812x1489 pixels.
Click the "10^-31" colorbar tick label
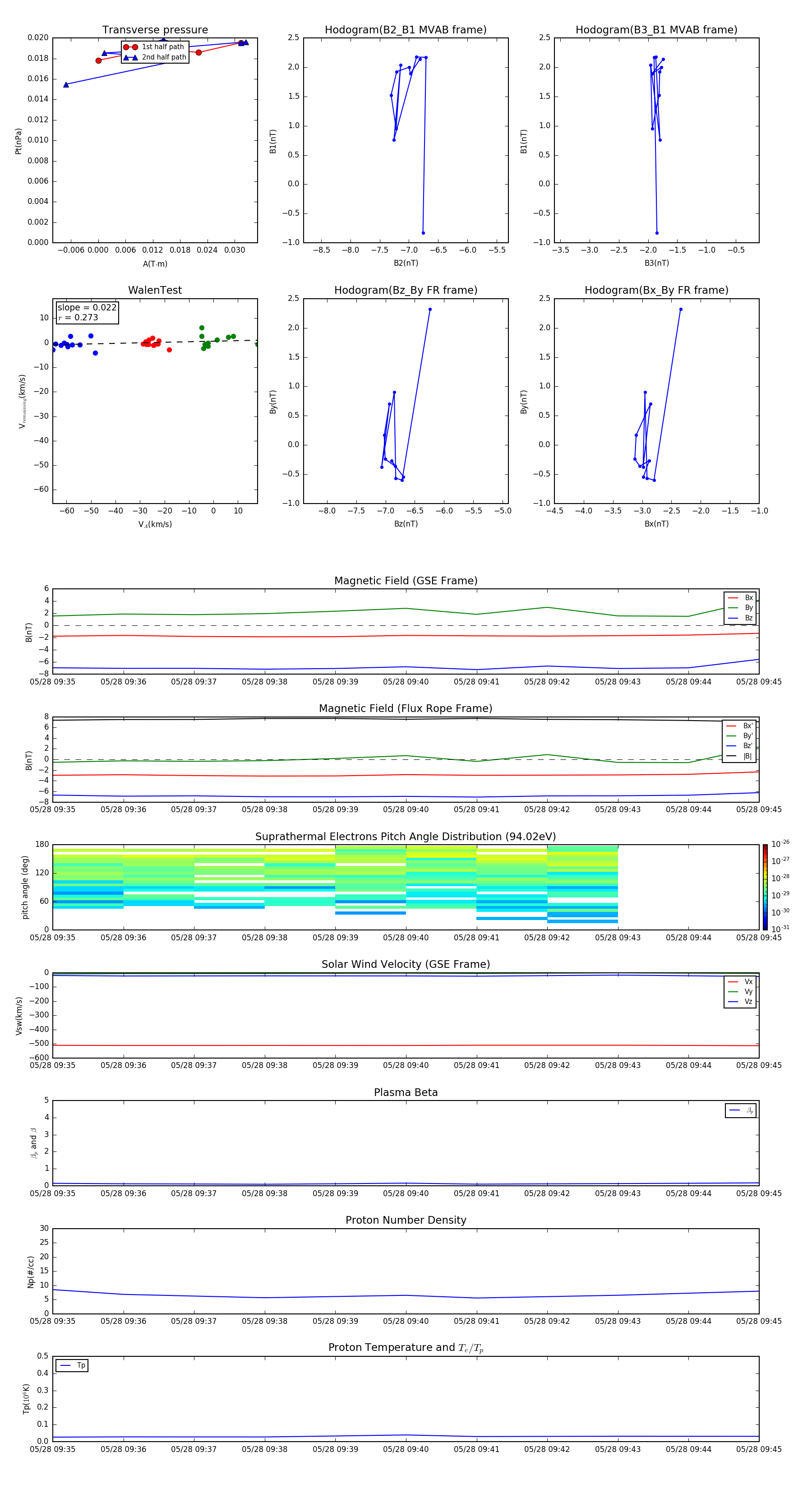click(x=780, y=929)
